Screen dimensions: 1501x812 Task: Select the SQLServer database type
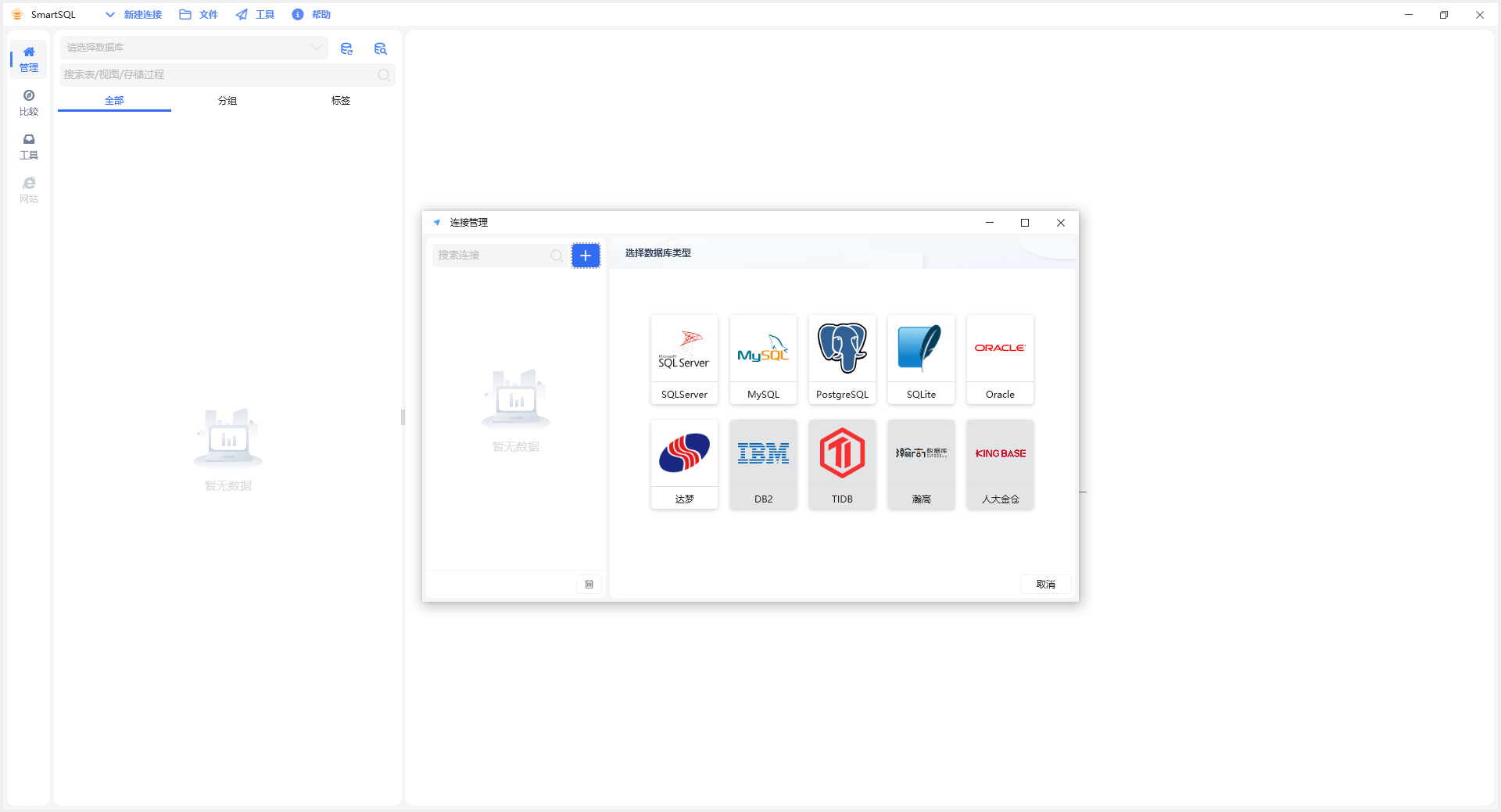tap(684, 359)
